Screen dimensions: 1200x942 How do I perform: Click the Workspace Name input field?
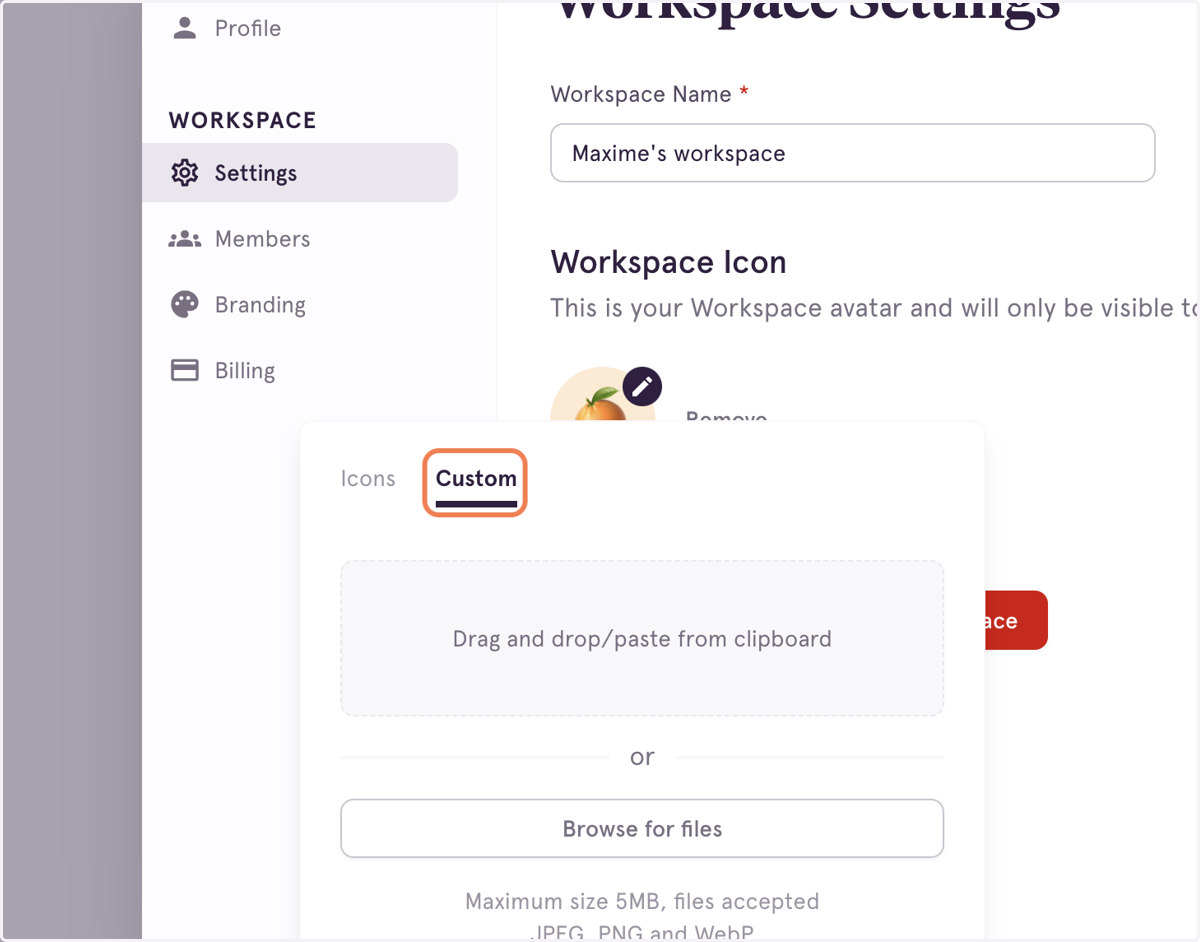tap(853, 153)
